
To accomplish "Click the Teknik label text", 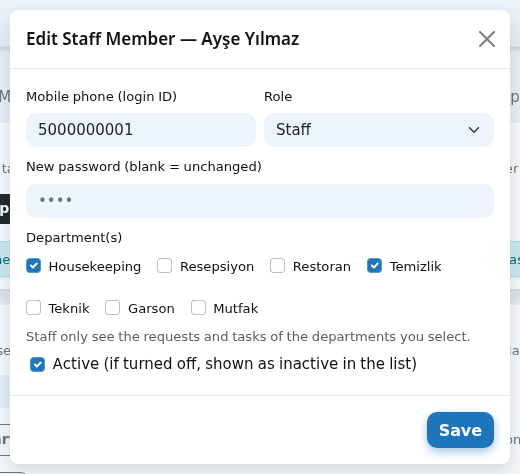I will click(x=69, y=309).
